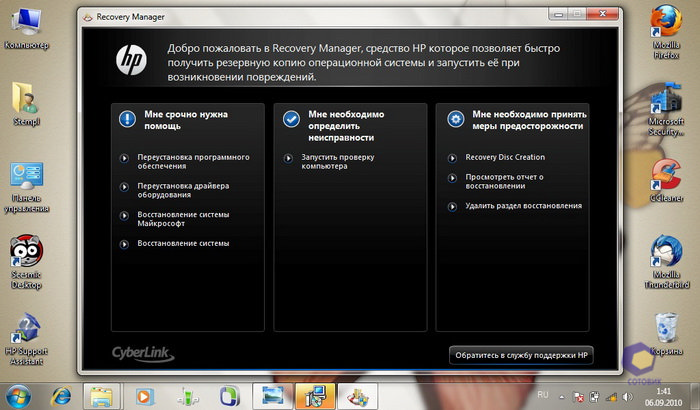Open the Recycle Bin (Корзина) icon
The width and height of the screenshot is (700, 410).
(x=665, y=328)
